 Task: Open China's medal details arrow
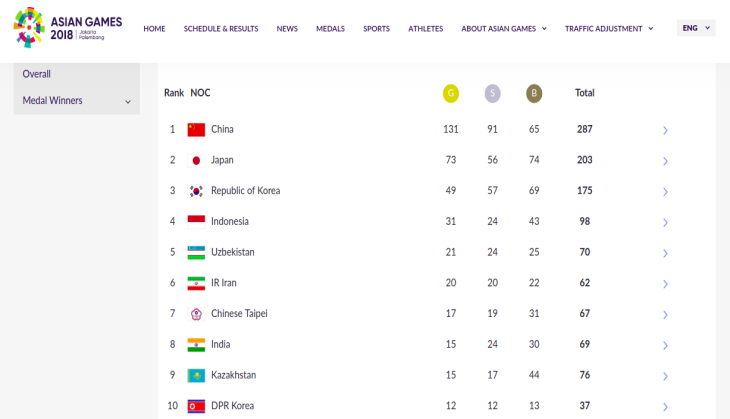click(665, 130)
